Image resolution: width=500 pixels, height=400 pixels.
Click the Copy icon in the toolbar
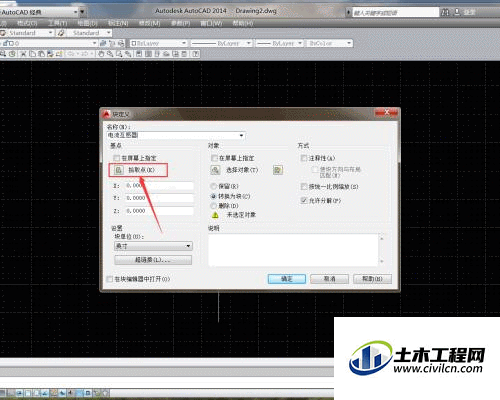point(32,53)
